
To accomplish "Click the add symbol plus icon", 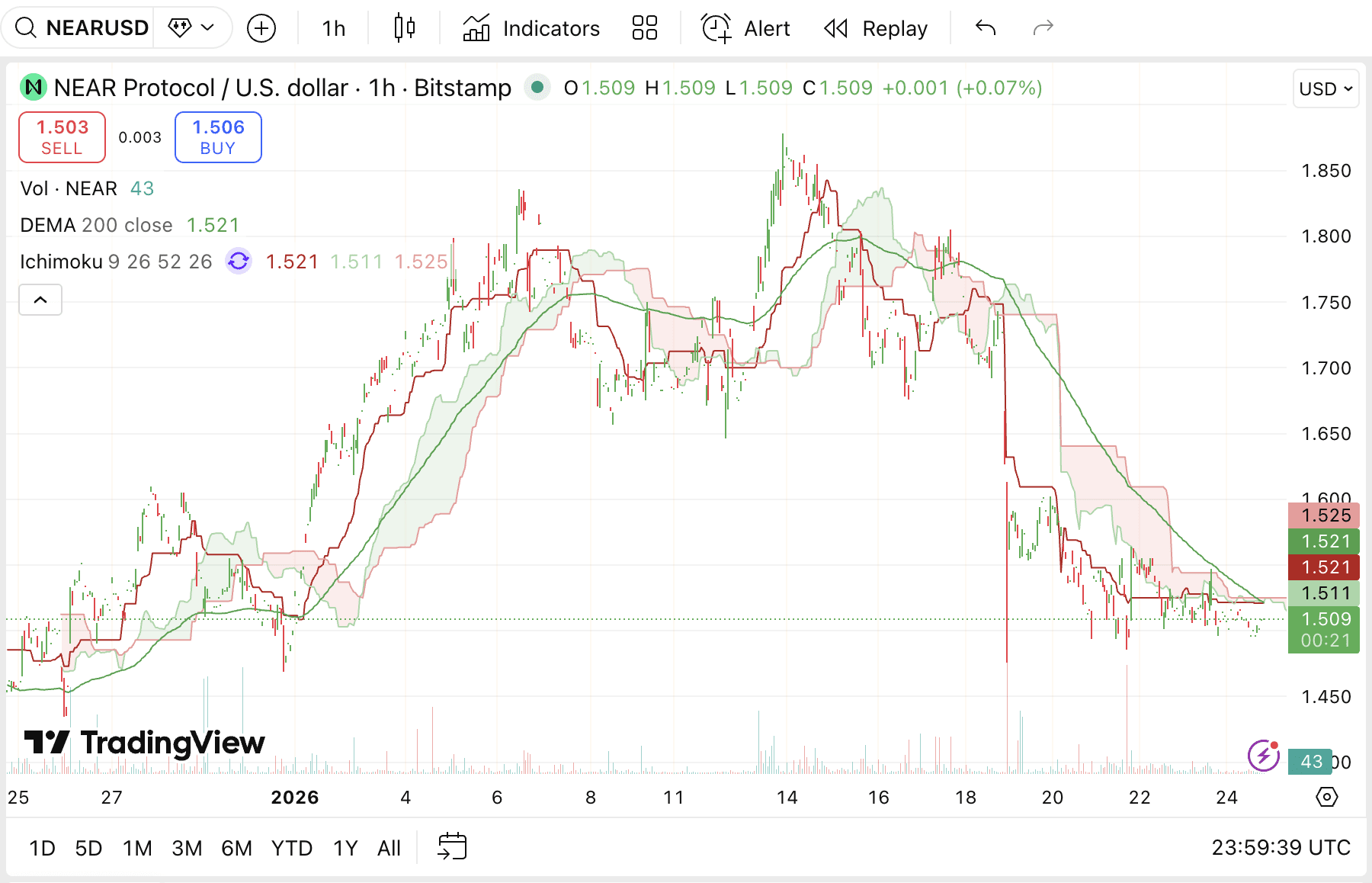I will [261, 28].
